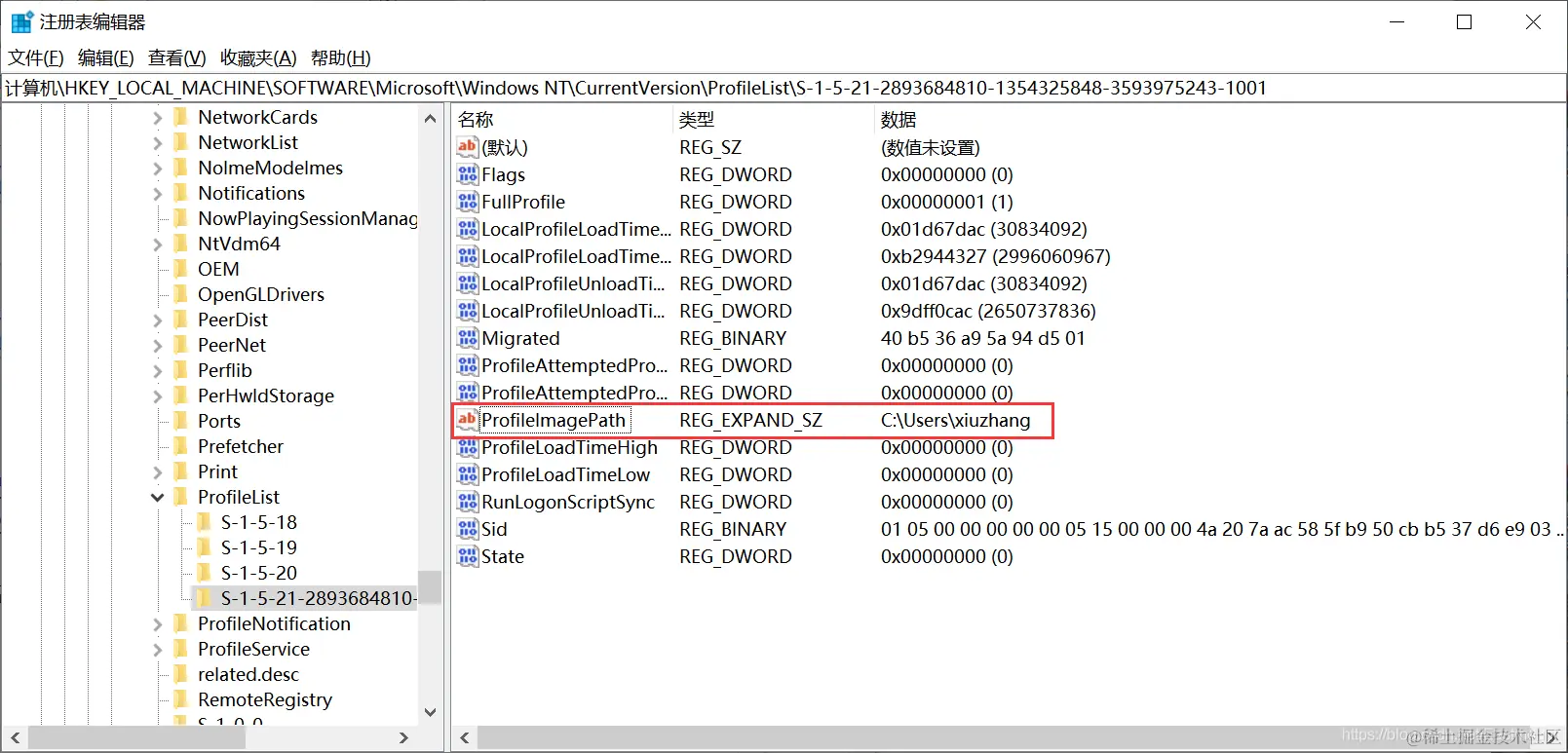Click the (数值未设置) data cell
This screenshot has height=753, width=1568.
coord(931,147)
